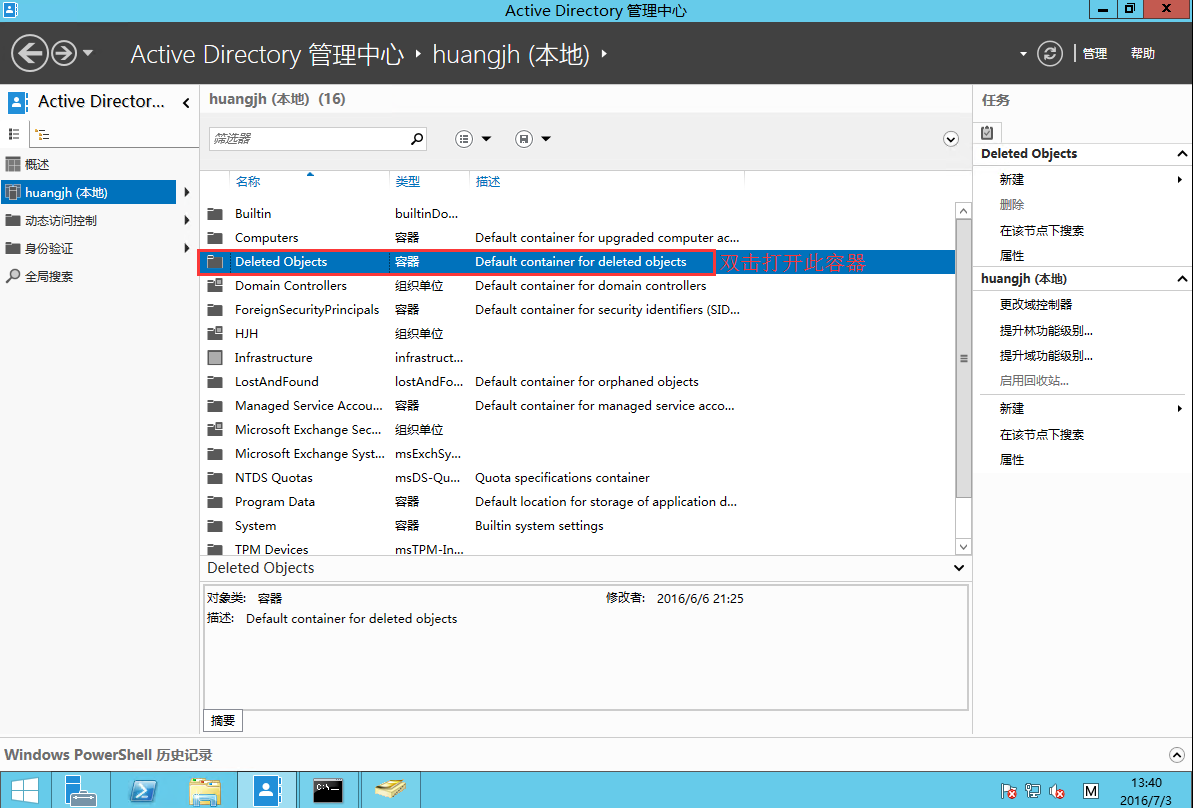This screenshot has width=1193, height=808.
Task: Select the Builtin folder icon
Action: pyautogui.click(x=215, y=214)
